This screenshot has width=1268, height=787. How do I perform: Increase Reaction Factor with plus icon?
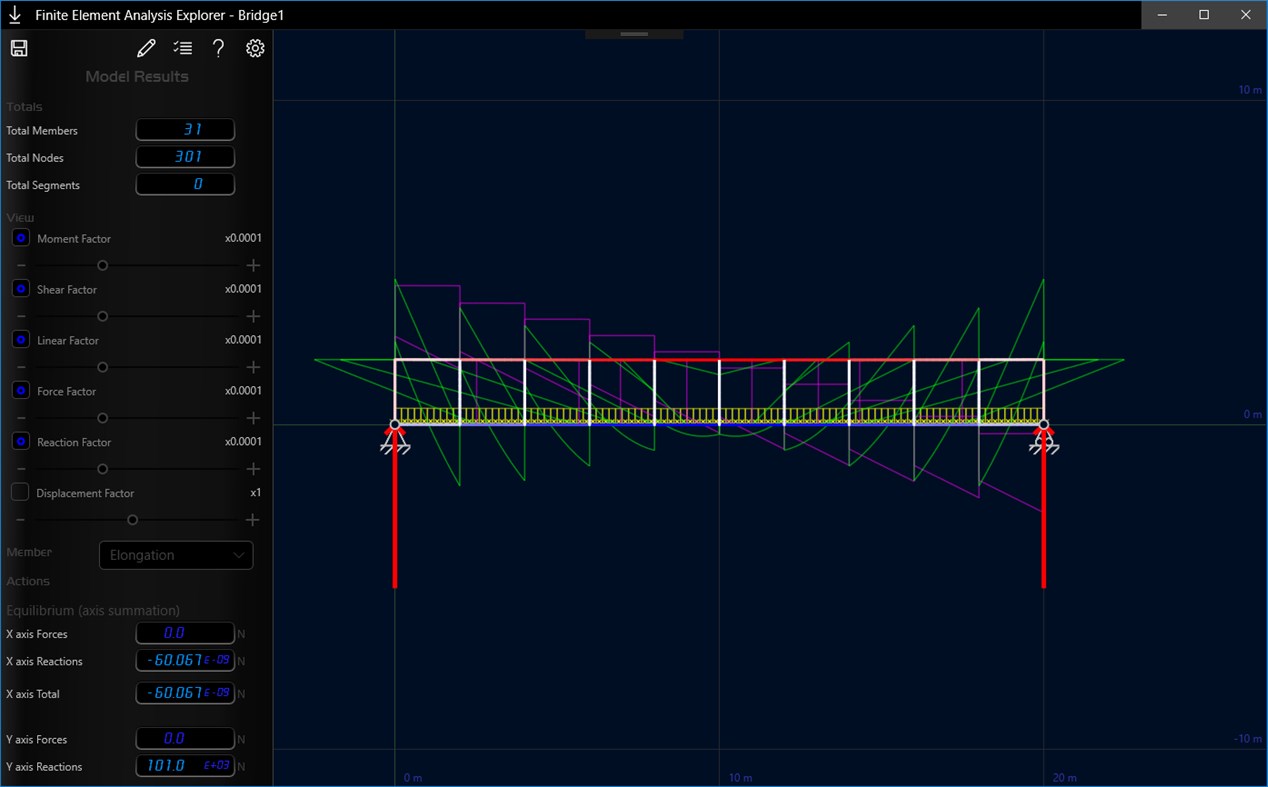coord(253,468)
